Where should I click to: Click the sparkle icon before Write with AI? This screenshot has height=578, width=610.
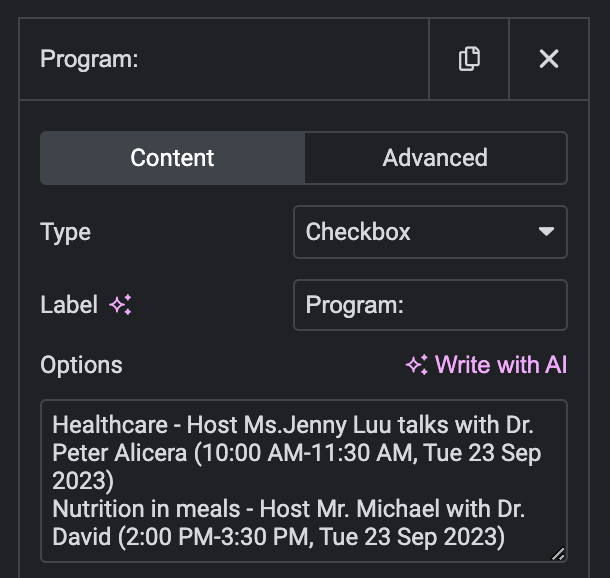(417, 365)
